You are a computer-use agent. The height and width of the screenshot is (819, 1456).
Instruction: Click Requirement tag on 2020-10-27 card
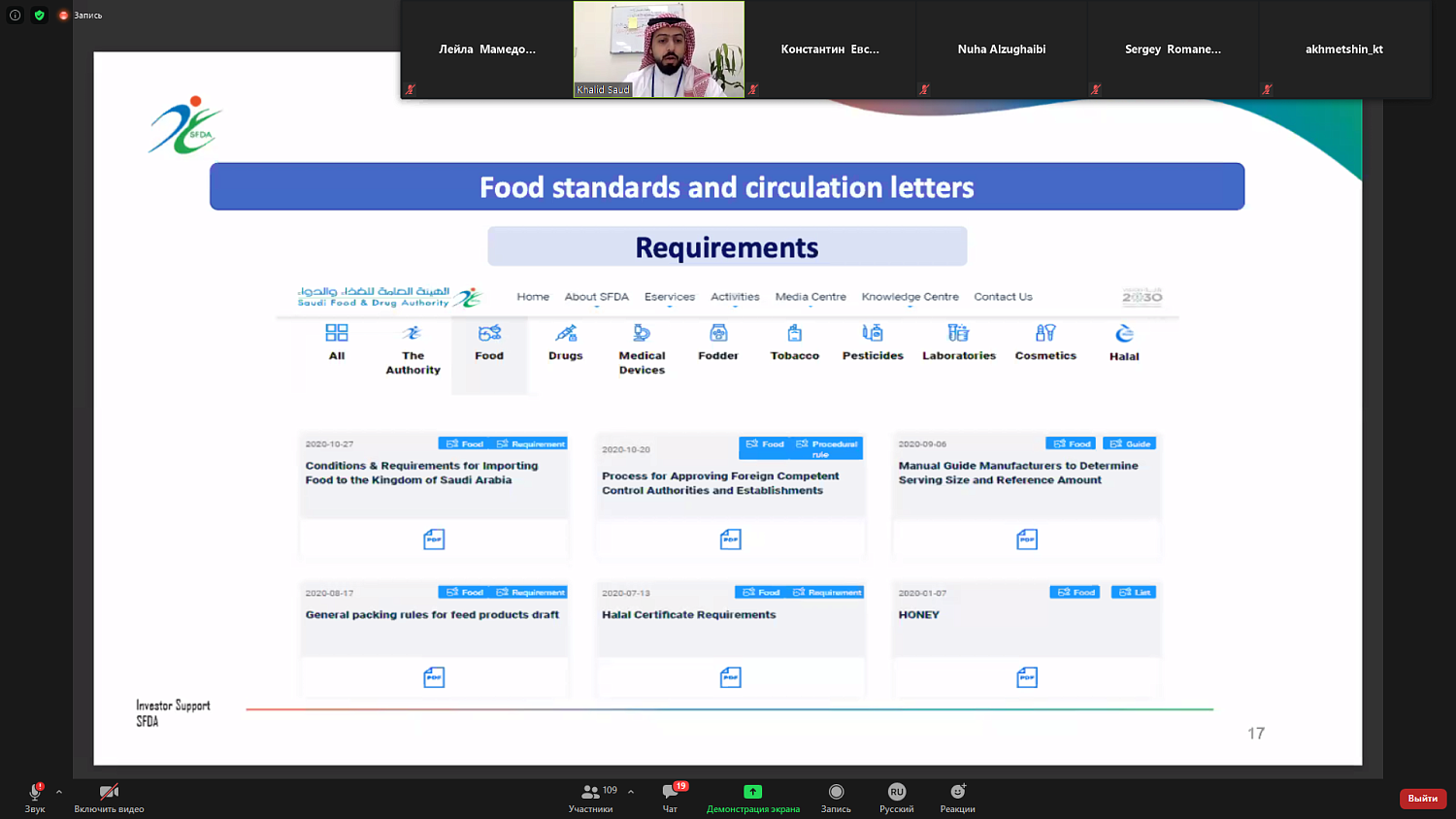pyautogui.click(x=530, y=443)
